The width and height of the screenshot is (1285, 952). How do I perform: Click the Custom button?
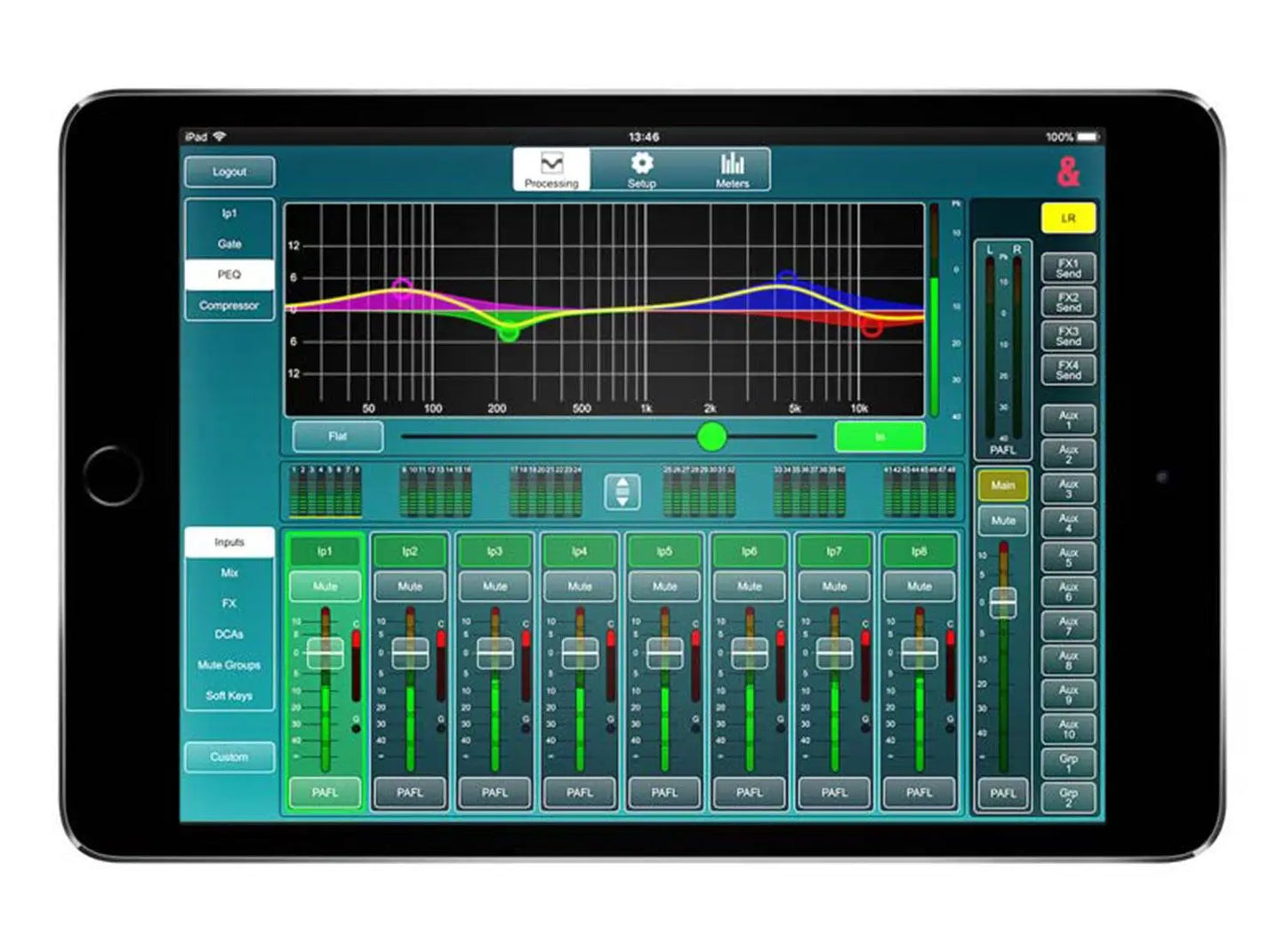click(229, 757)
